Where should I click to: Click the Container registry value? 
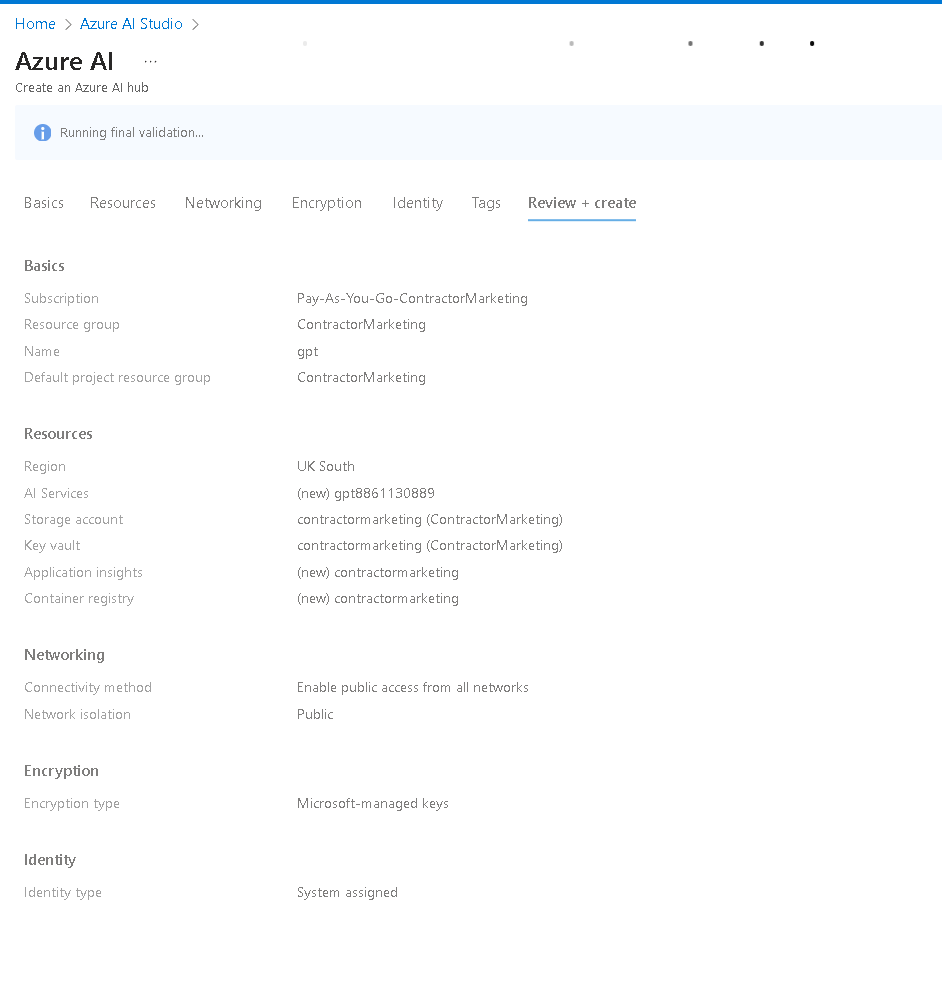click(x=378, y=599)
